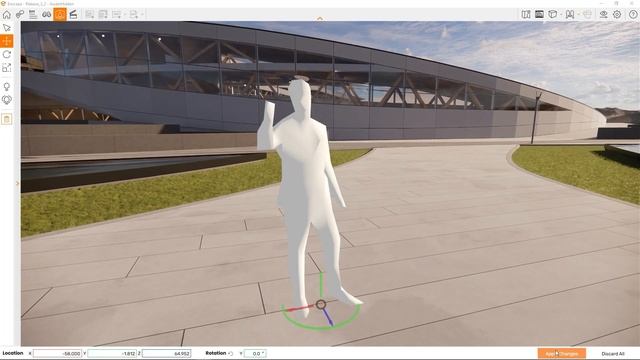Viewport: 640px width, 360px height.
Task: Click the gizmo center handle at the figure's feet
Action: [321, 304]
